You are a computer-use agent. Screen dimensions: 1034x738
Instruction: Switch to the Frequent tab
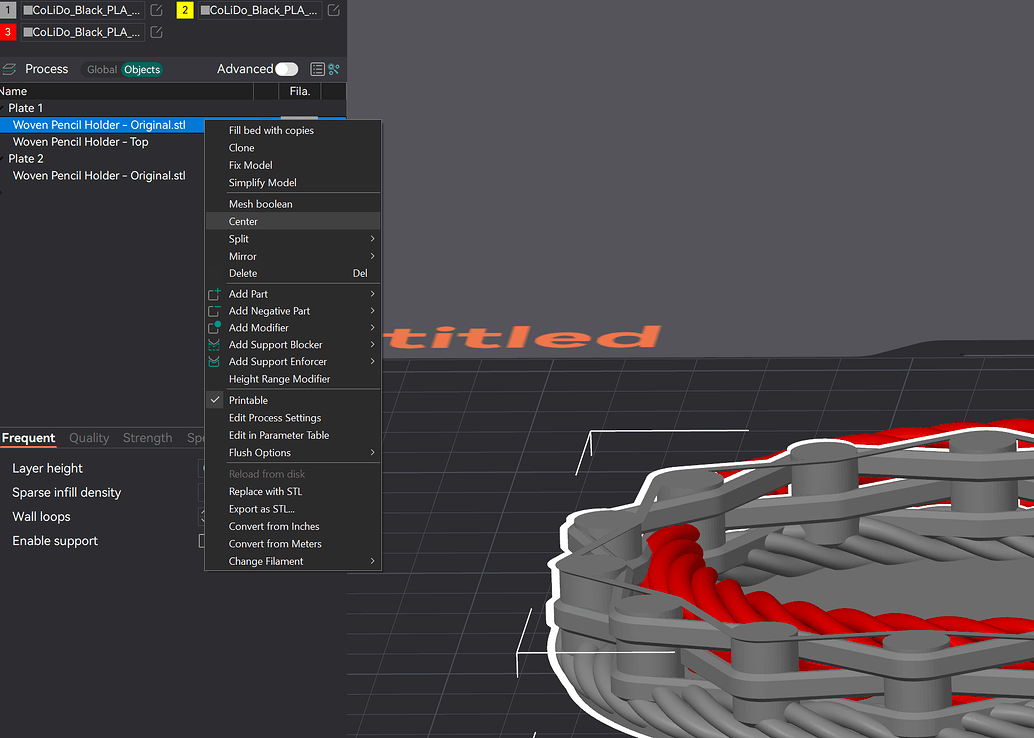(x=28, y=438)
